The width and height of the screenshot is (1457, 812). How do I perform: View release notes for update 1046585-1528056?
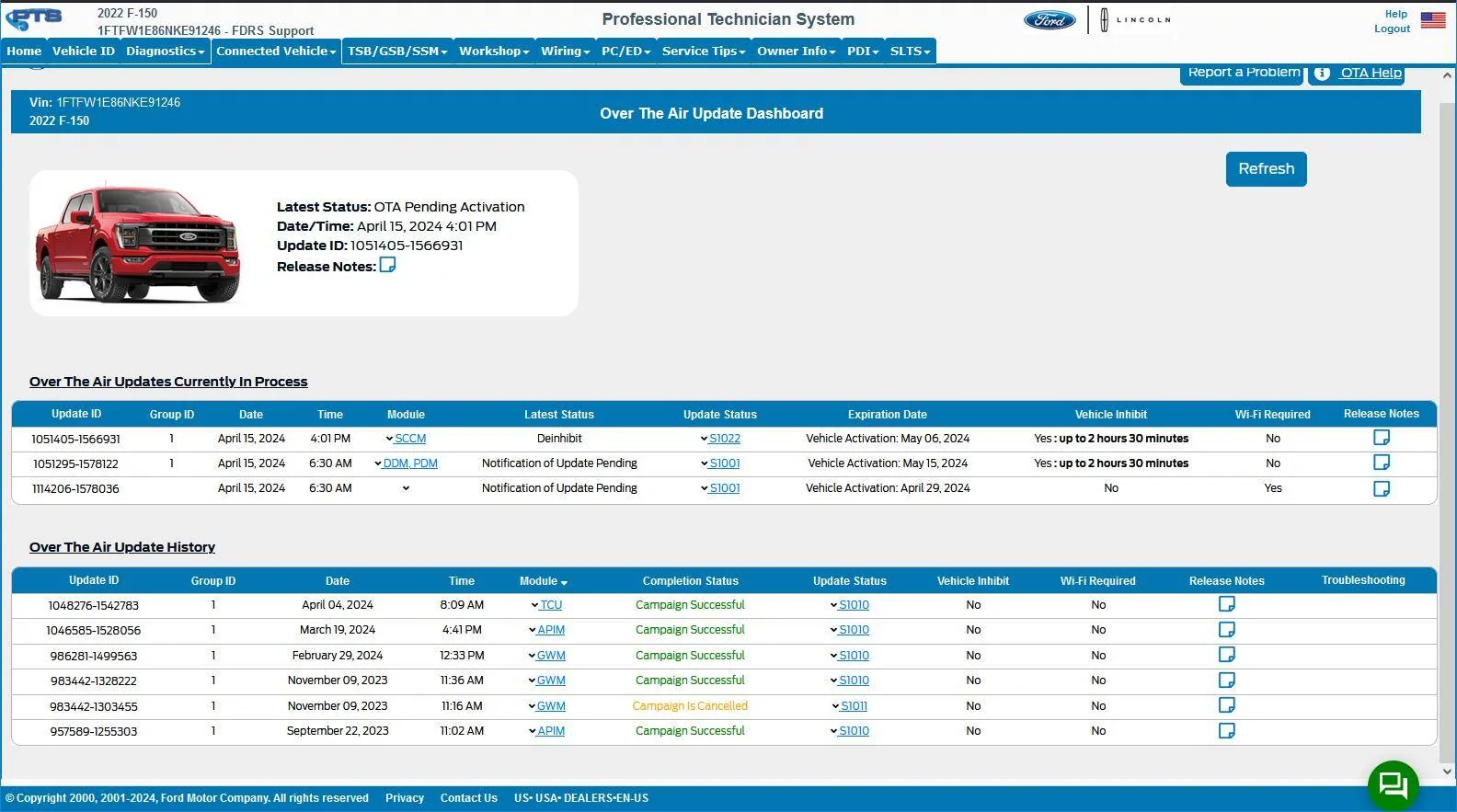pos(1226,630)
